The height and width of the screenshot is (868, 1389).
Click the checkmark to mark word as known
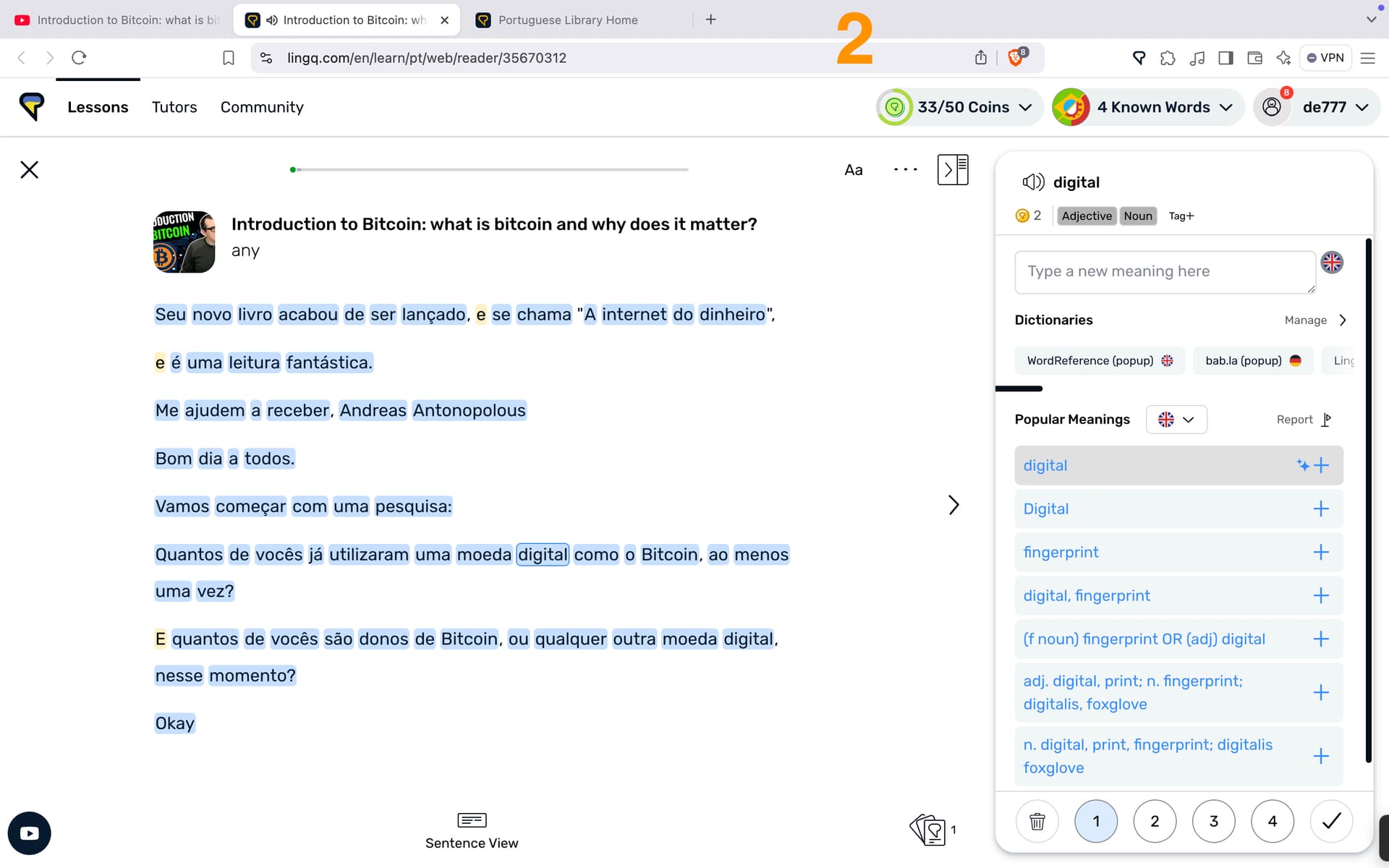tap(1332, 821)
